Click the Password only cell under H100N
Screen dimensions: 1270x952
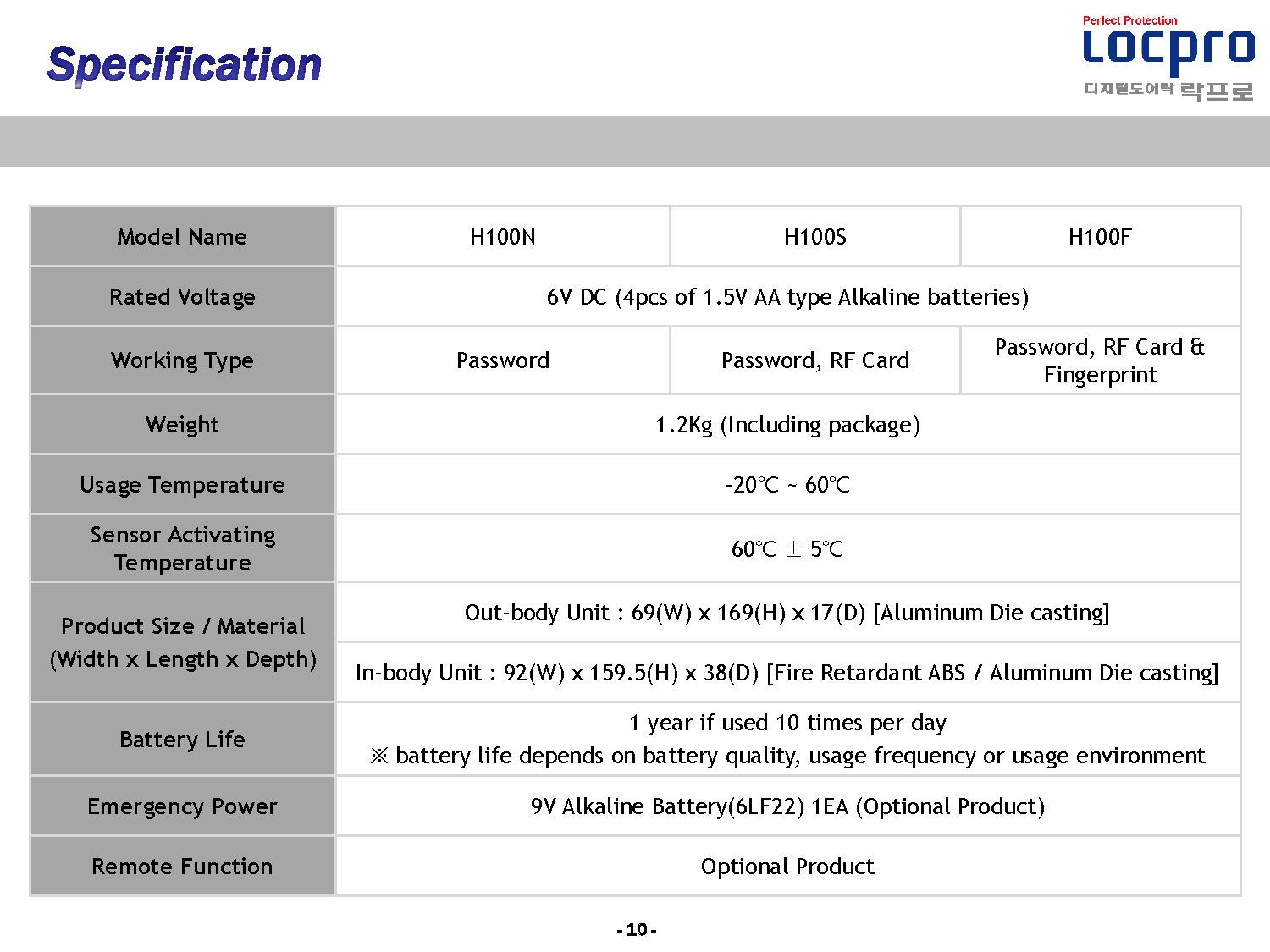coord(503,360)
